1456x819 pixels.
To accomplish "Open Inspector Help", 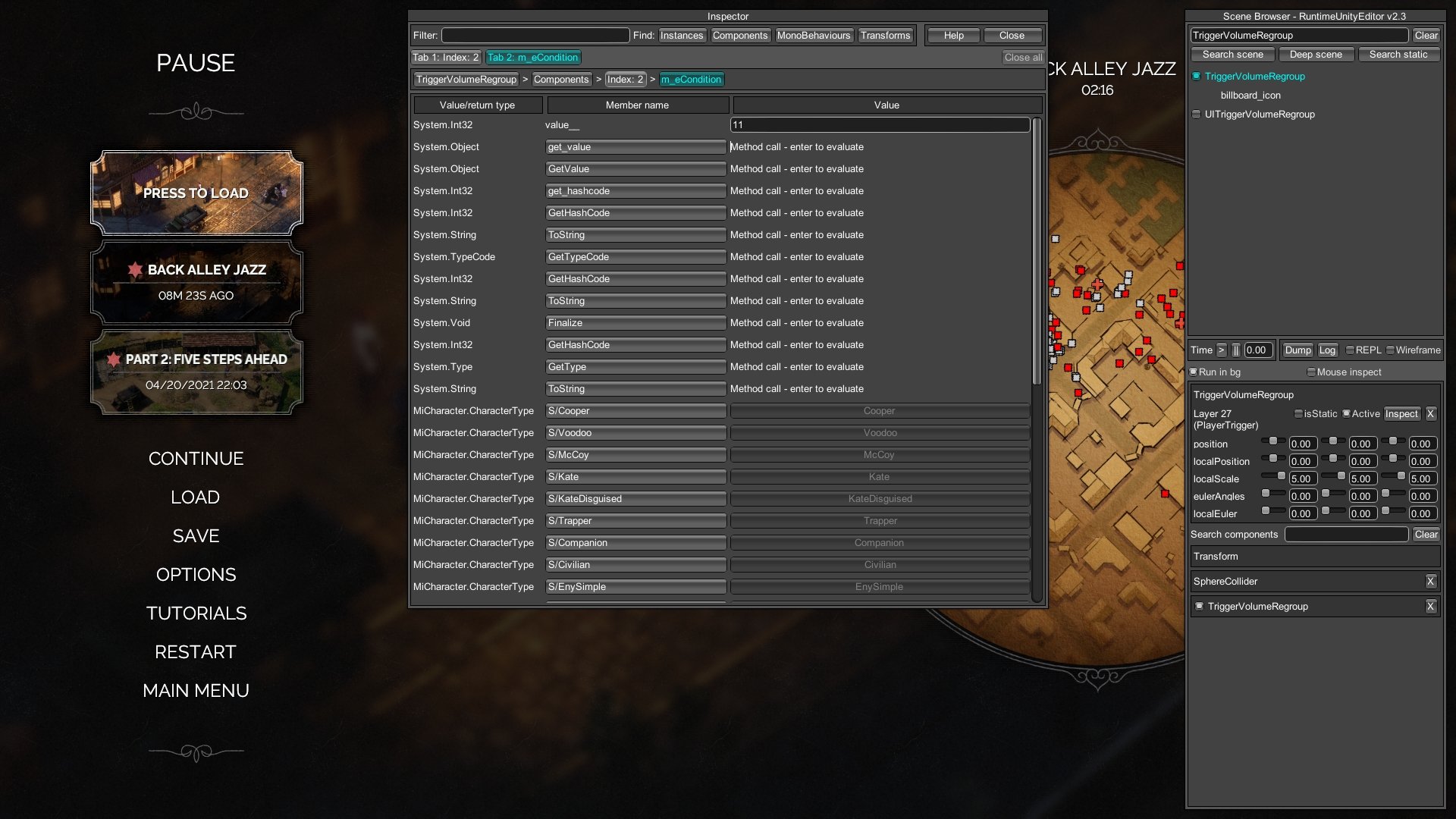I will (953, 35).
